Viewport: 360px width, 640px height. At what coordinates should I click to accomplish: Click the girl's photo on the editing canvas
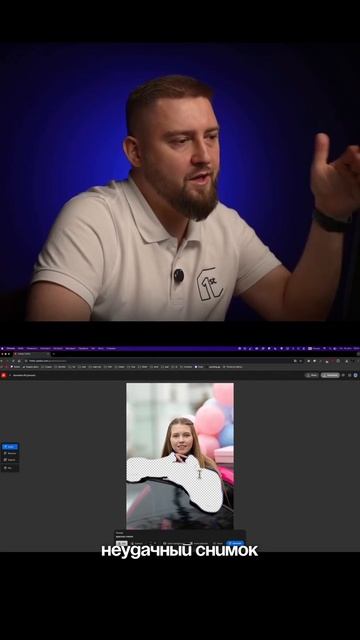[x=180, y=456]
